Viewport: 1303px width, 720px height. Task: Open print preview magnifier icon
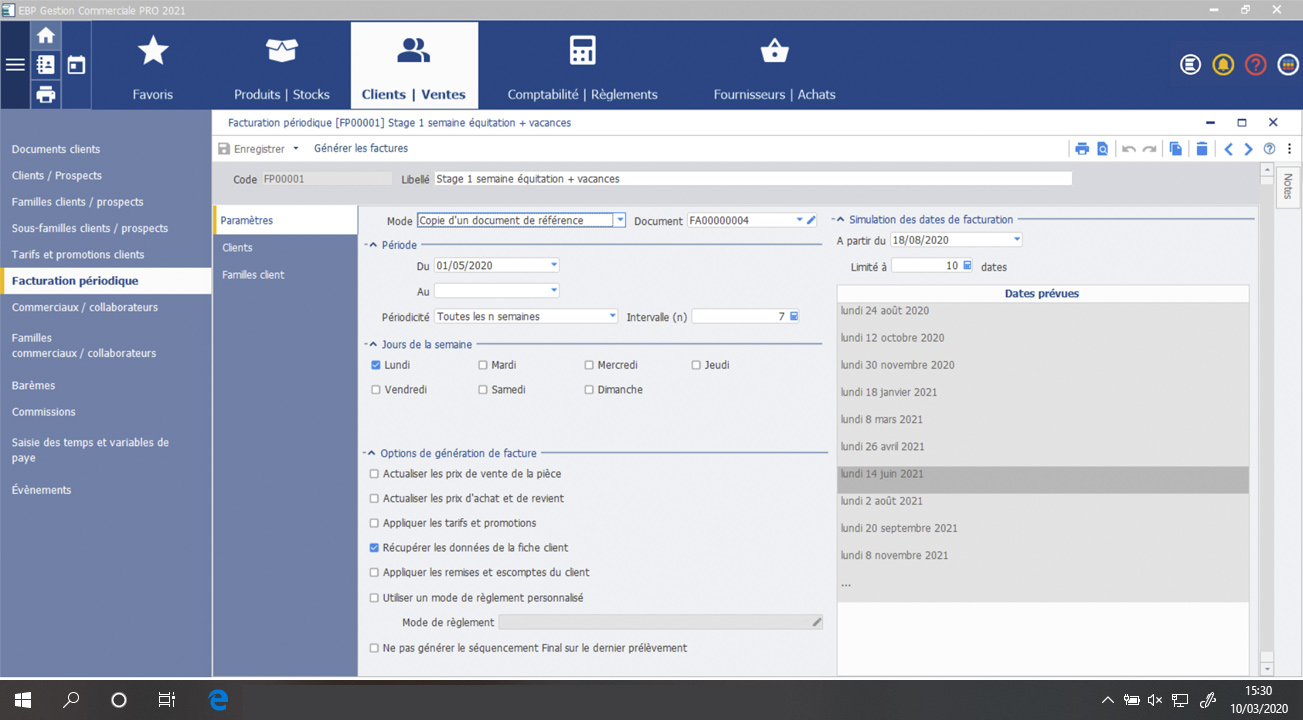(x=1102, y=149)
